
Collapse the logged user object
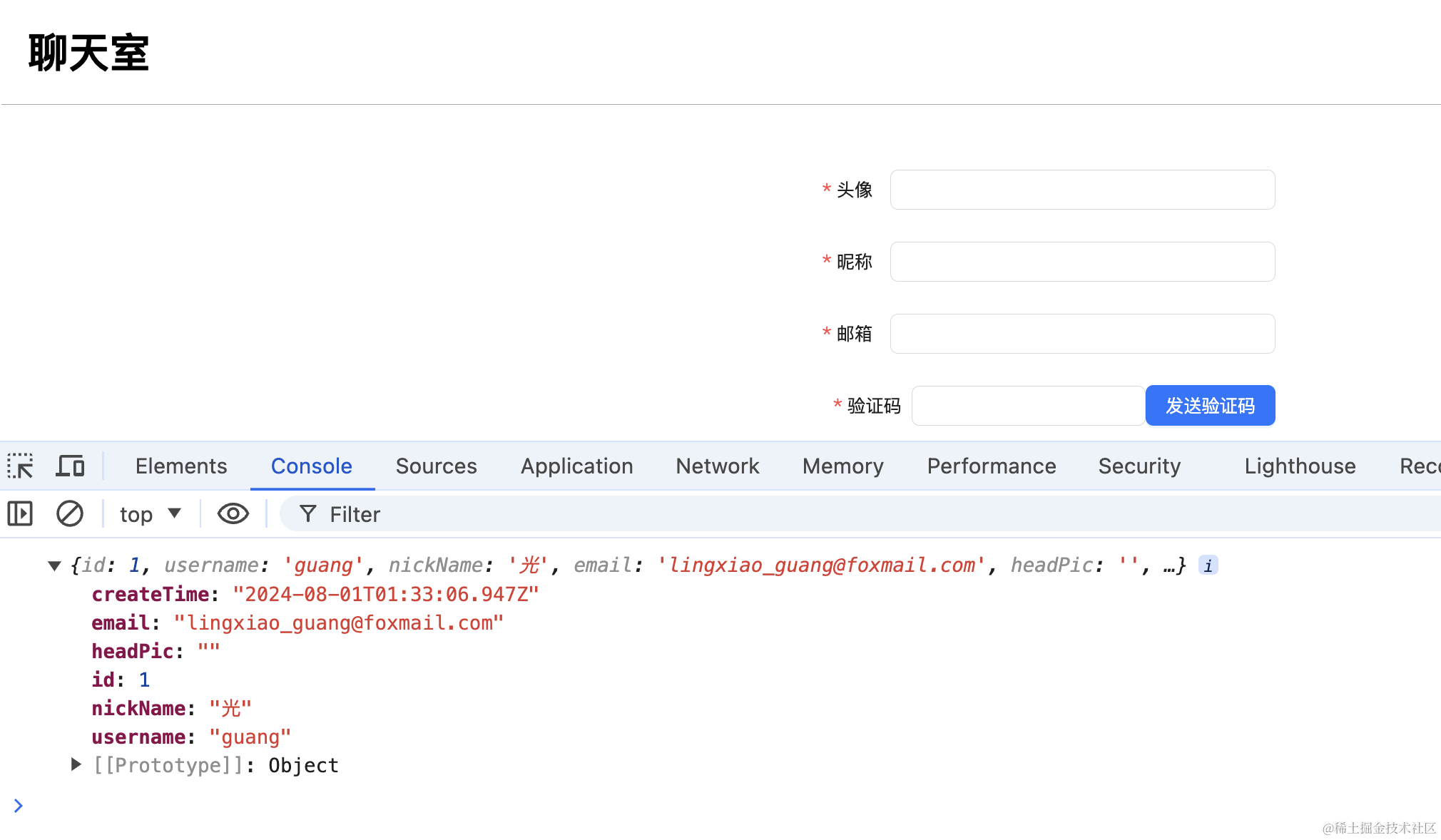(54, 566)
